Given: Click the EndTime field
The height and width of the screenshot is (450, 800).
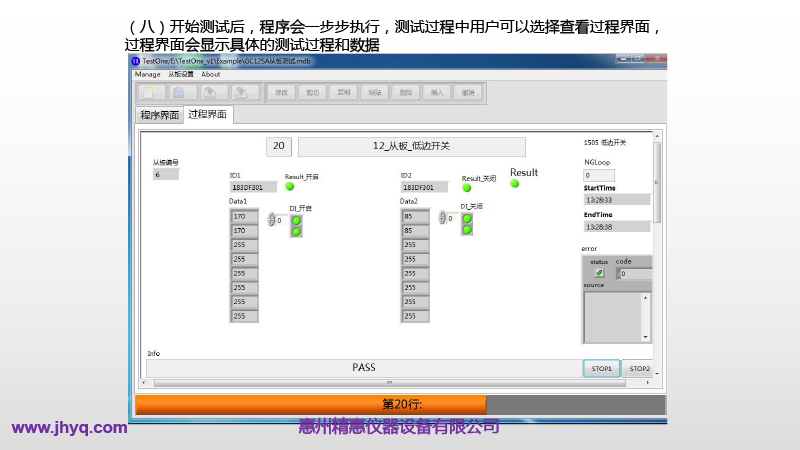Looking at the screenshot, I should (x=617, y=227).
